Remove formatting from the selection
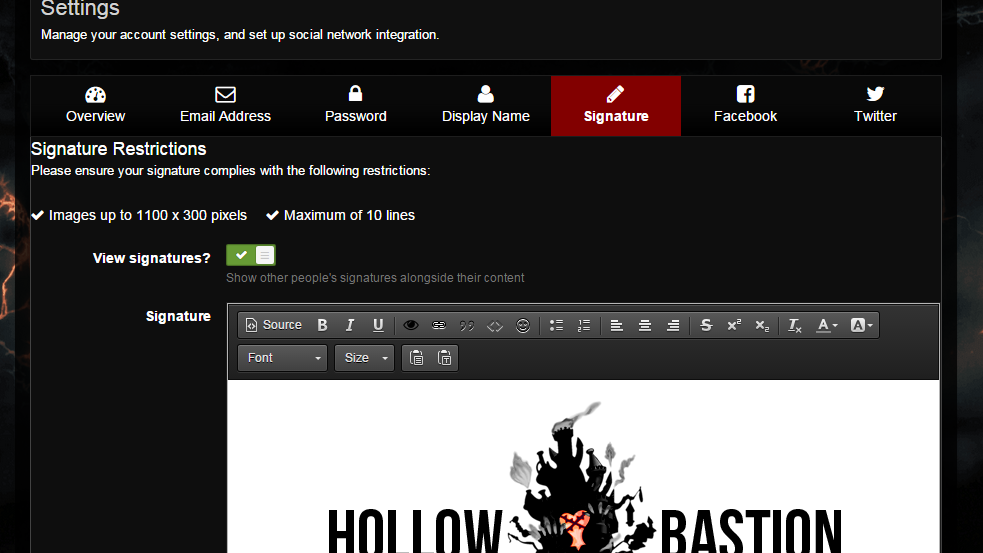Image resolution: width=983 pixels, height=553 pixels. pos(794,325)
